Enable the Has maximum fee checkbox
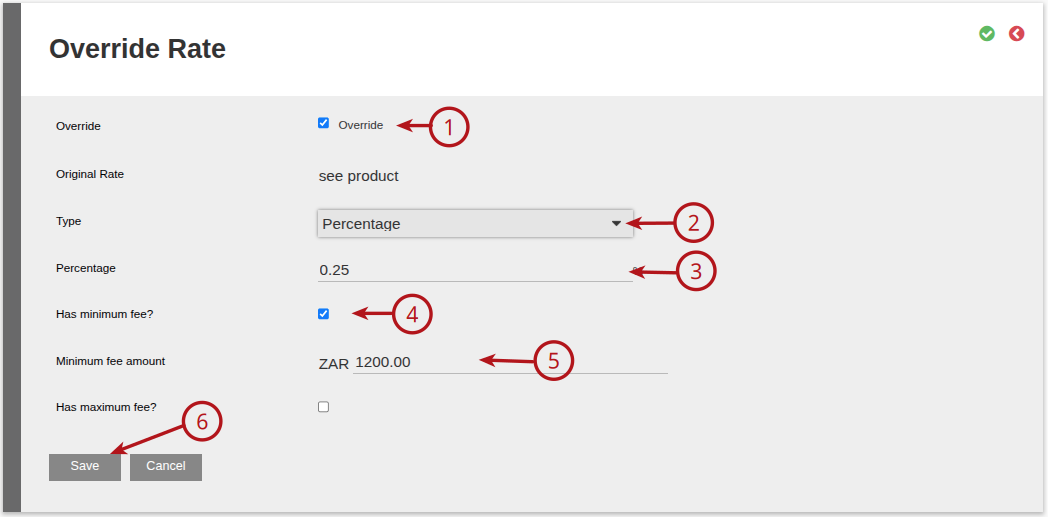The width and height of the screenshot is (1048, 517). (x=323, y=407)
